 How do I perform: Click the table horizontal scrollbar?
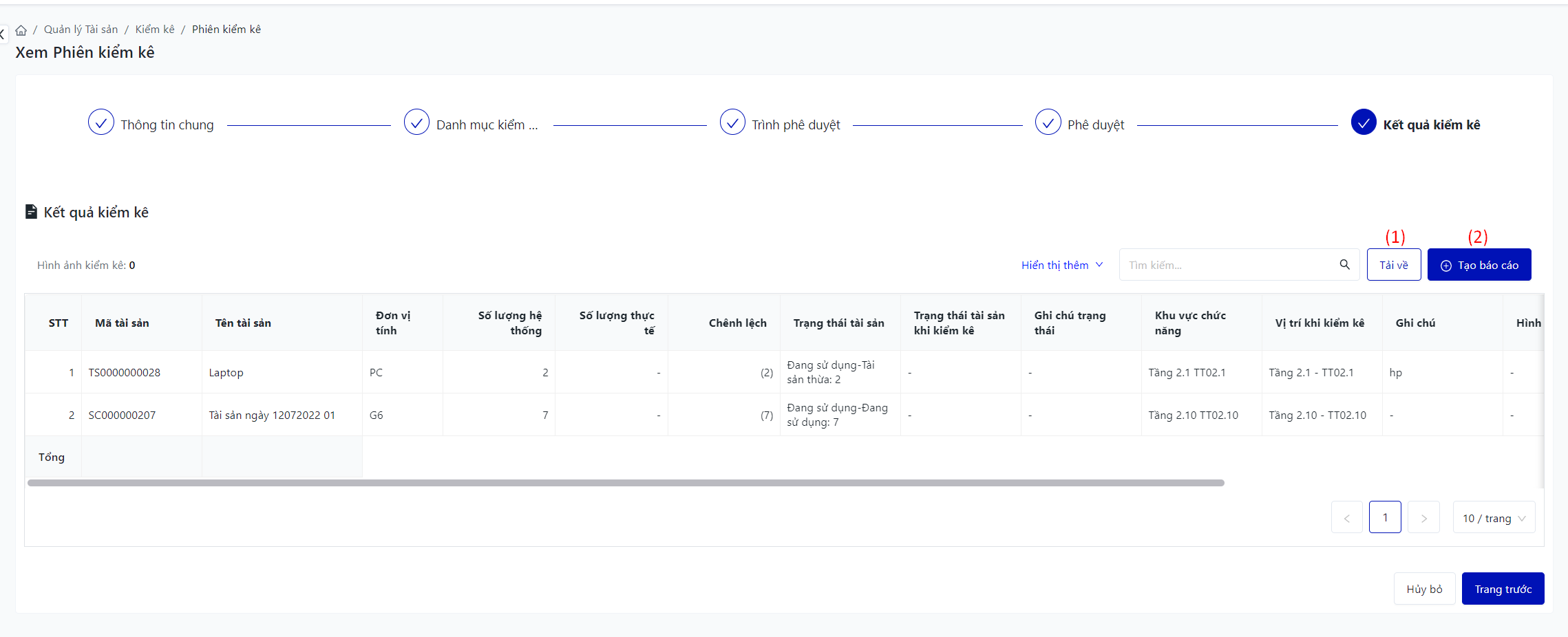click(625, 483)
